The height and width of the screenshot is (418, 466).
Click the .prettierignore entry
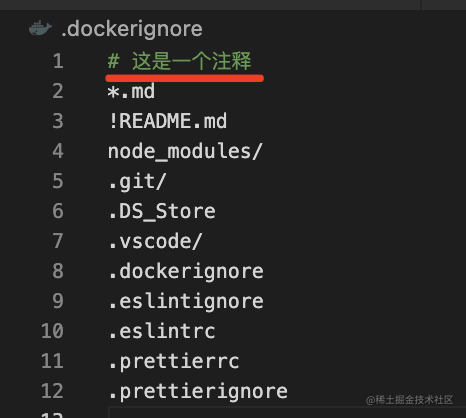tap(198, 392)
